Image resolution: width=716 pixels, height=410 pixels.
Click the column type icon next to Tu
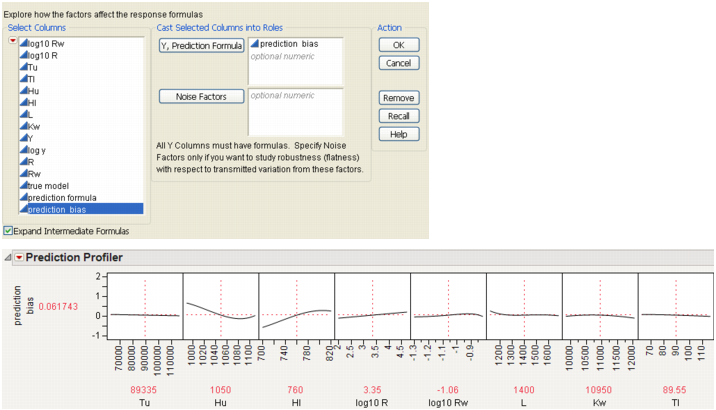point(23,68)
